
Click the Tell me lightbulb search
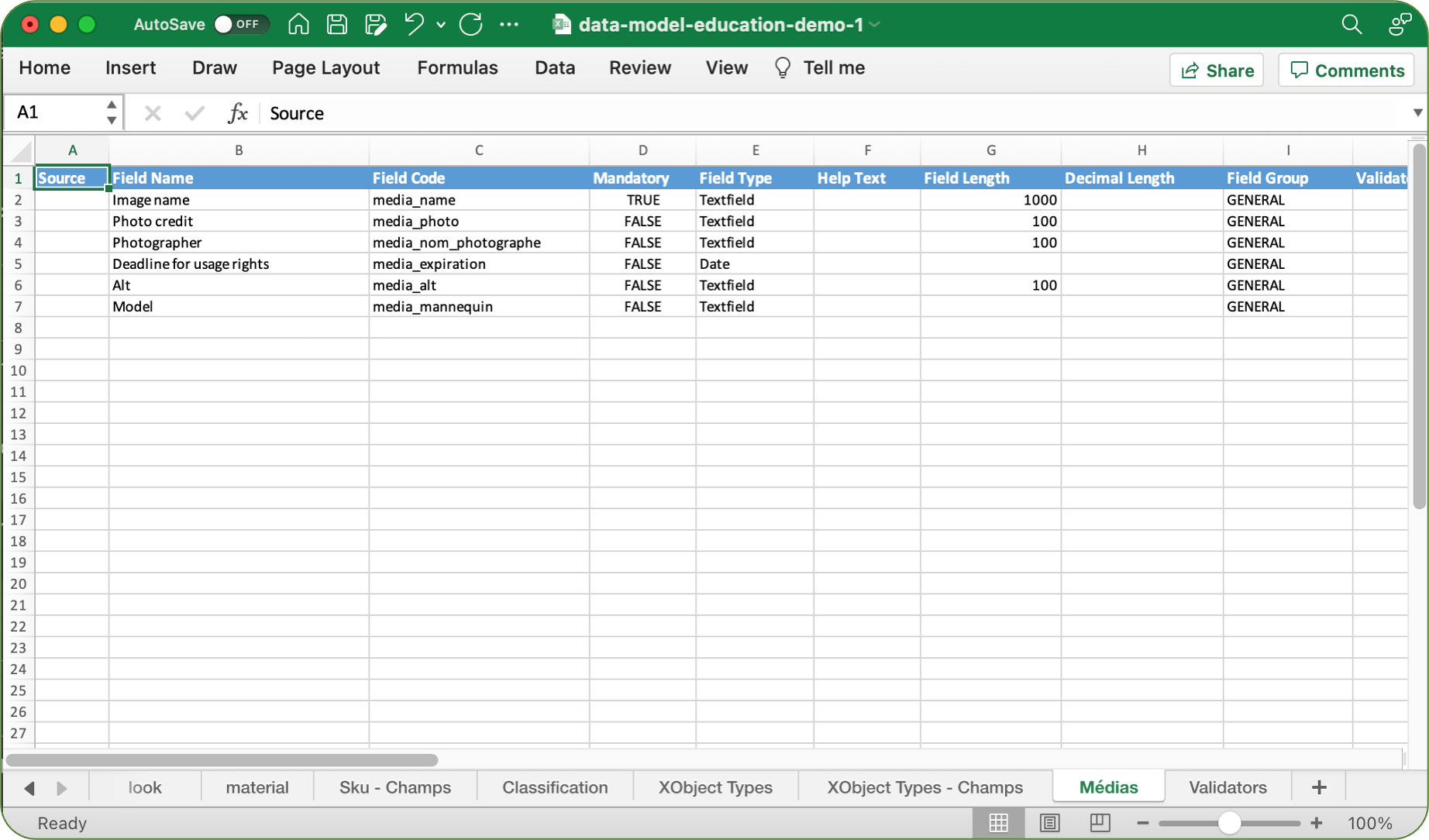(x=820, y=68)
